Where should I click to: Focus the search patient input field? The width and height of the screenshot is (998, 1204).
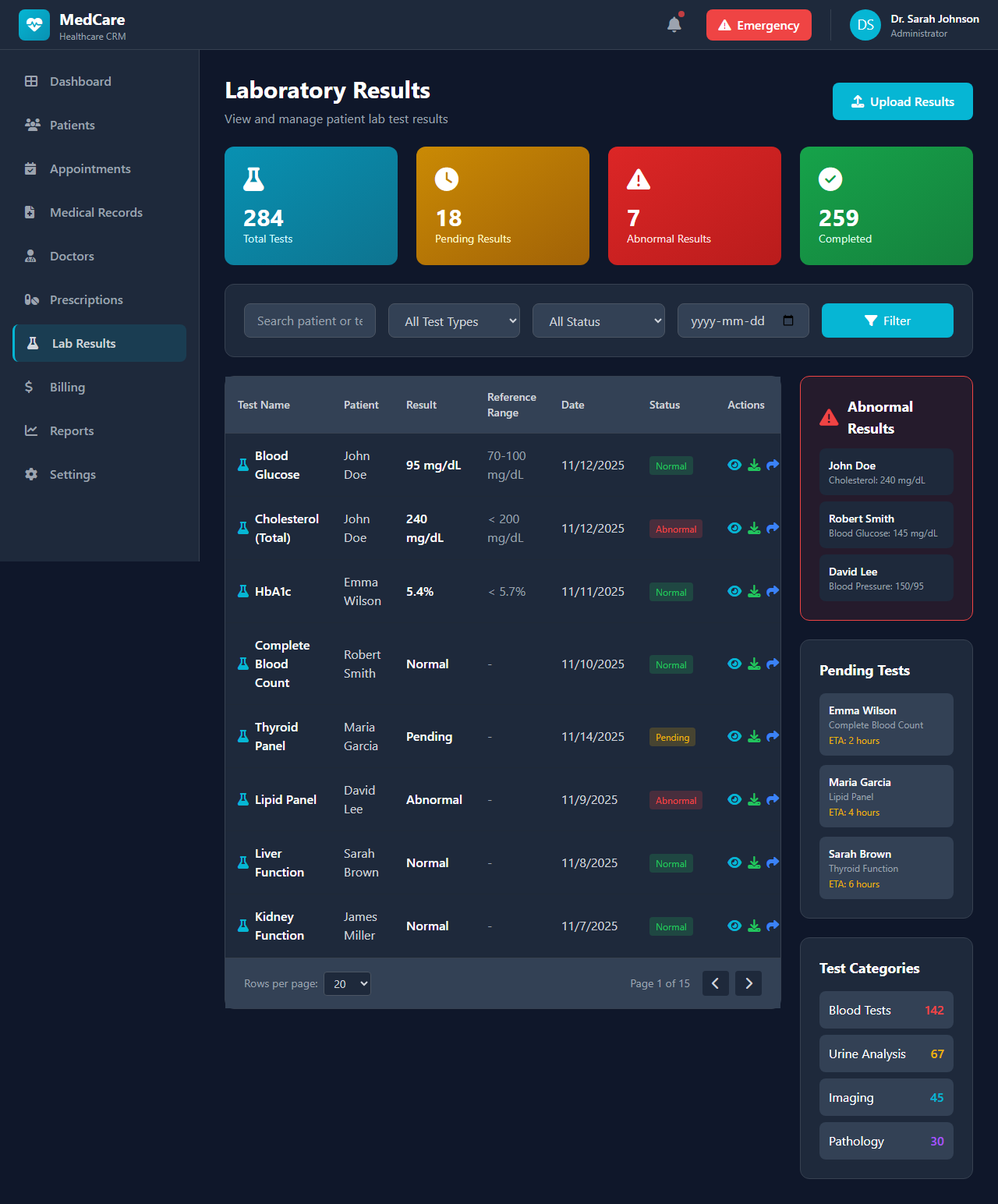310,320
